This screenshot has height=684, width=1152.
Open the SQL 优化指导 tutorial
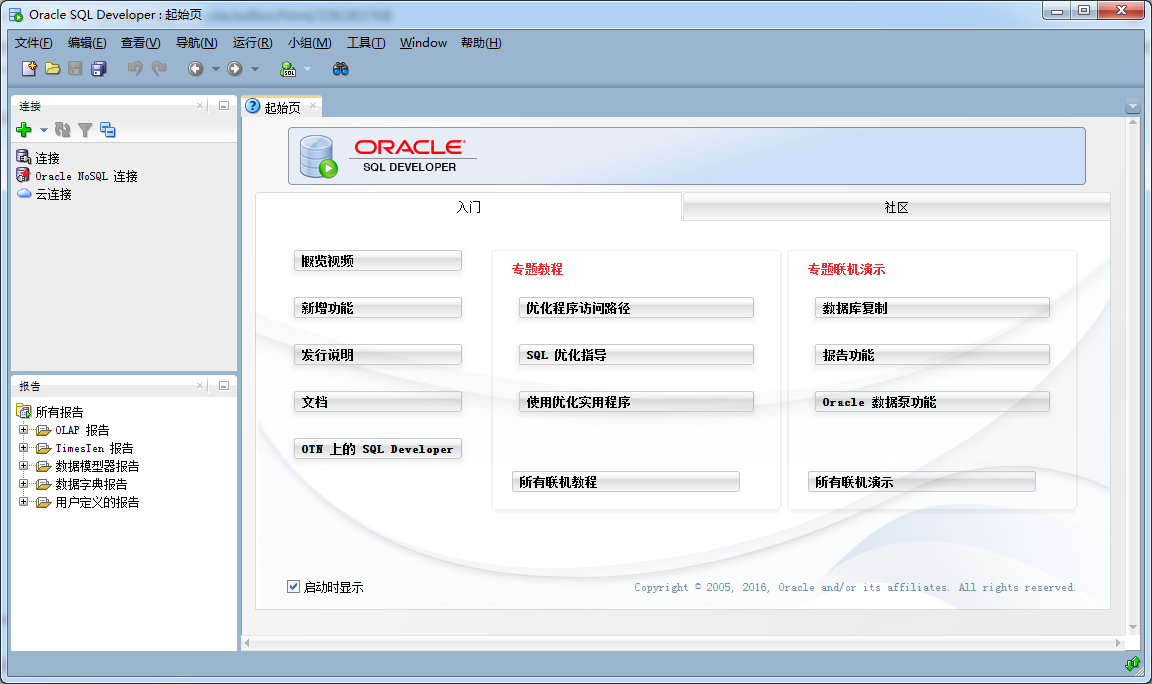click(x=636, y=355)
